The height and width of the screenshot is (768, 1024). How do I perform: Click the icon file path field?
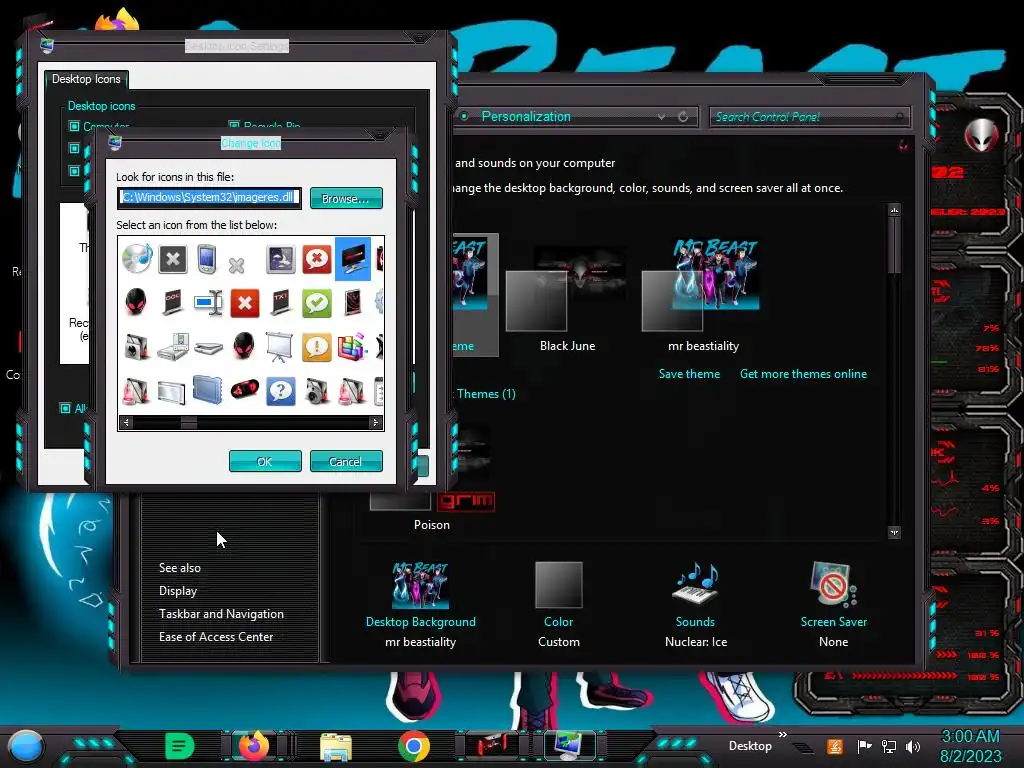pos(210,198)
